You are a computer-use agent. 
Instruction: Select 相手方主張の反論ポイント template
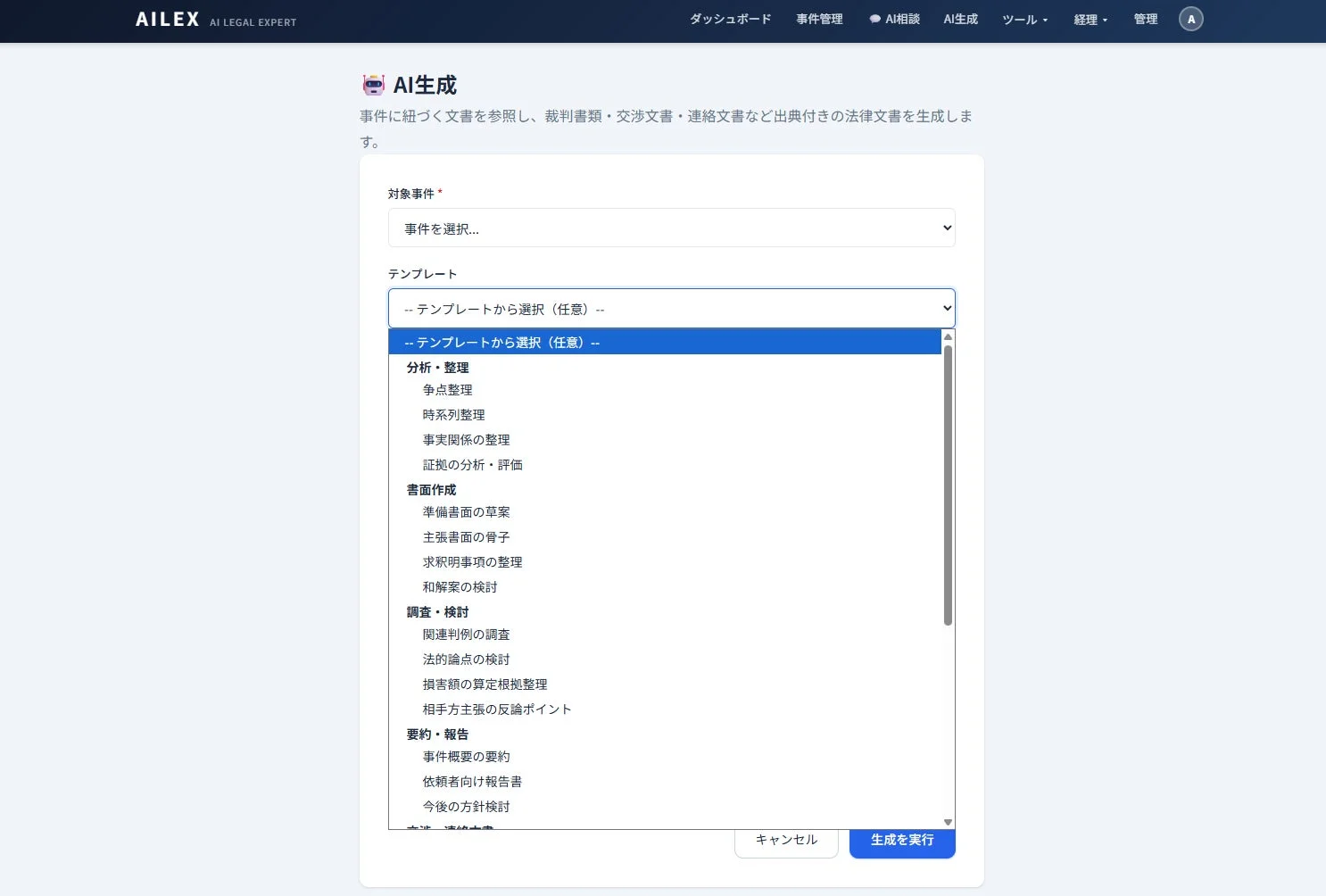(x=497, y=709)
